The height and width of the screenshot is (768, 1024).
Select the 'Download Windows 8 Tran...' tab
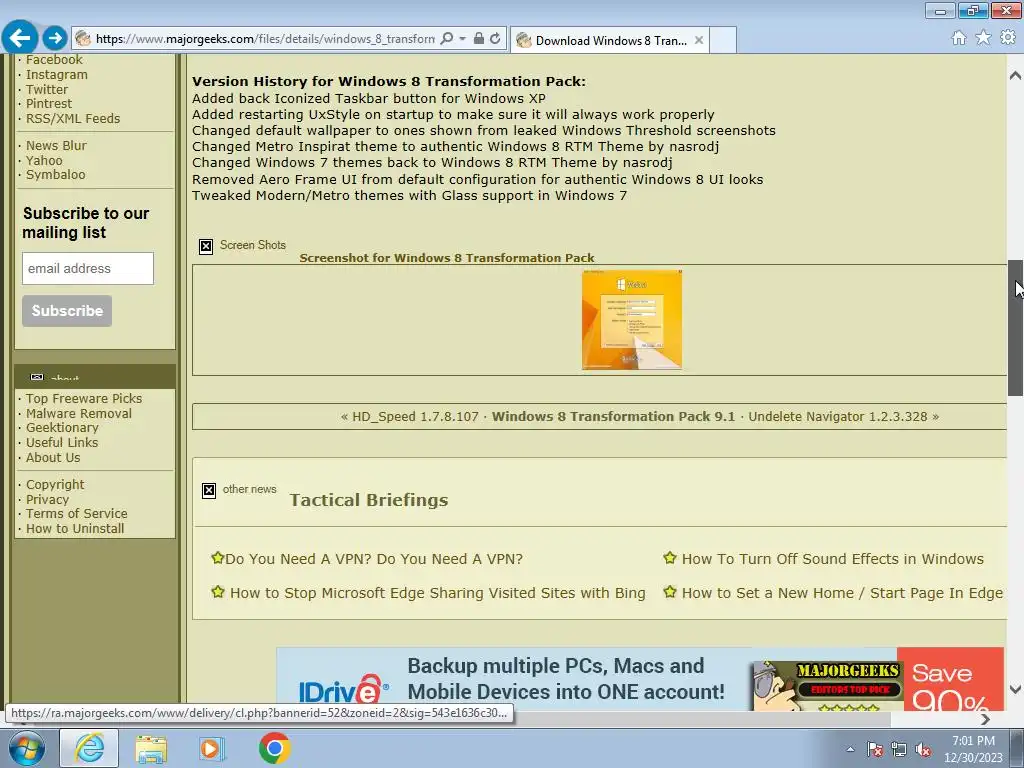pyautogui.click(x=610, y=40)
